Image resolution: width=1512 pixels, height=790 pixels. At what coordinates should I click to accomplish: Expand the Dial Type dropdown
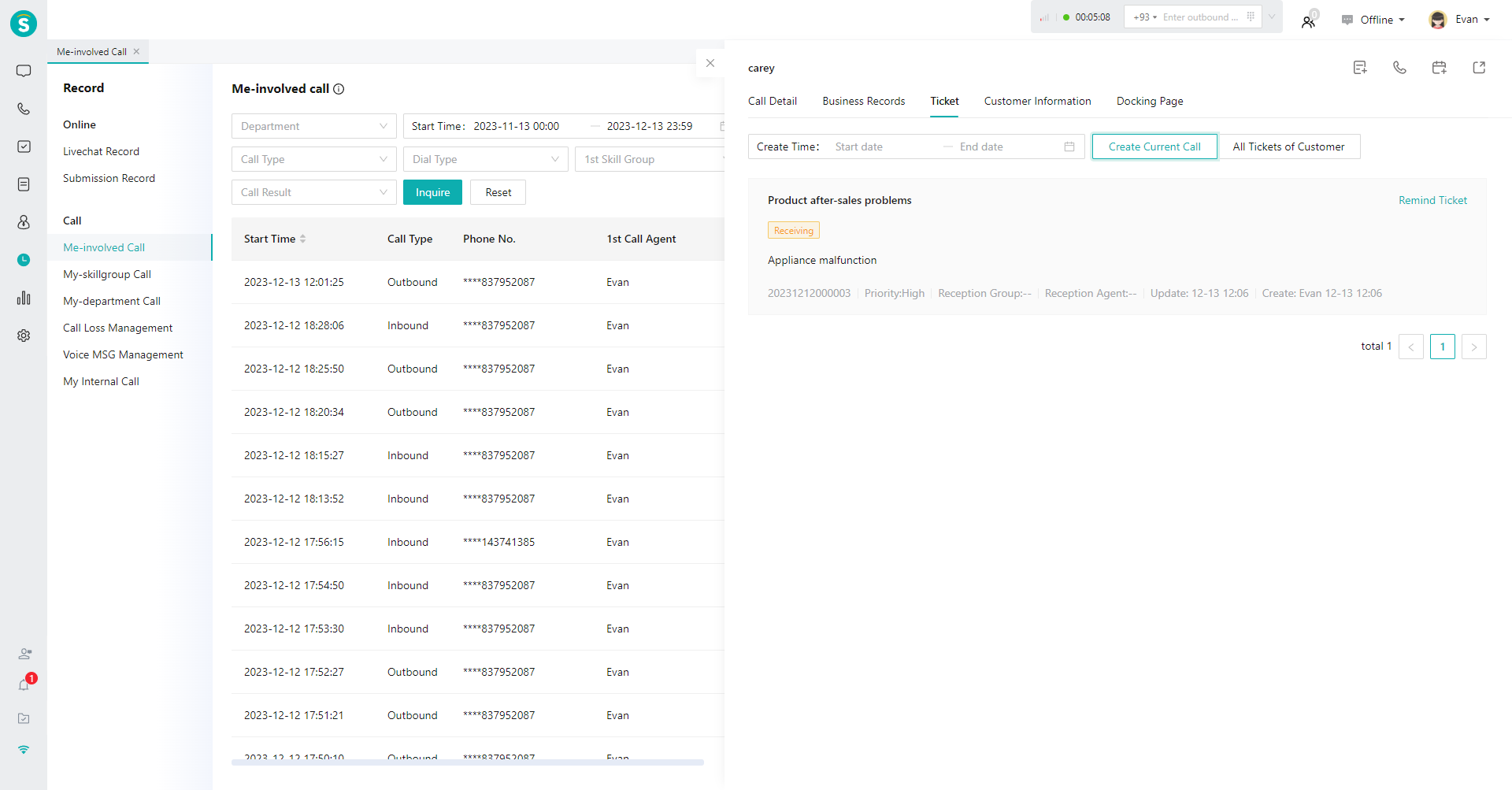[x=486, y=159]
